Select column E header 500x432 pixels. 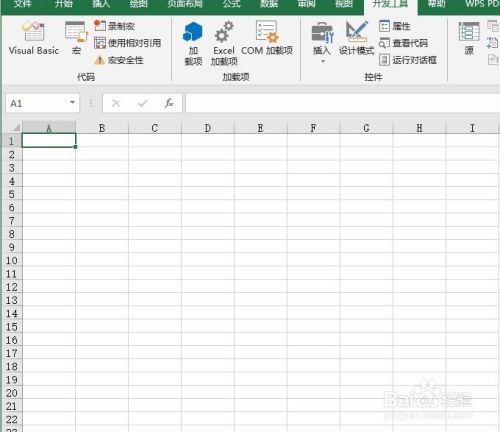[261, 128]
